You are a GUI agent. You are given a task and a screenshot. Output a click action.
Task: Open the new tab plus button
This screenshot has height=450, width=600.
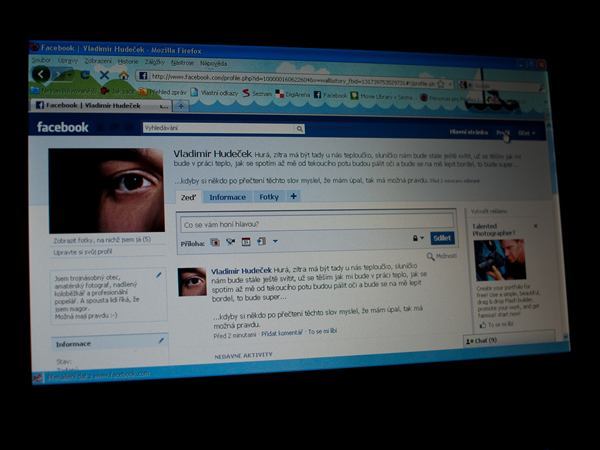181,106
